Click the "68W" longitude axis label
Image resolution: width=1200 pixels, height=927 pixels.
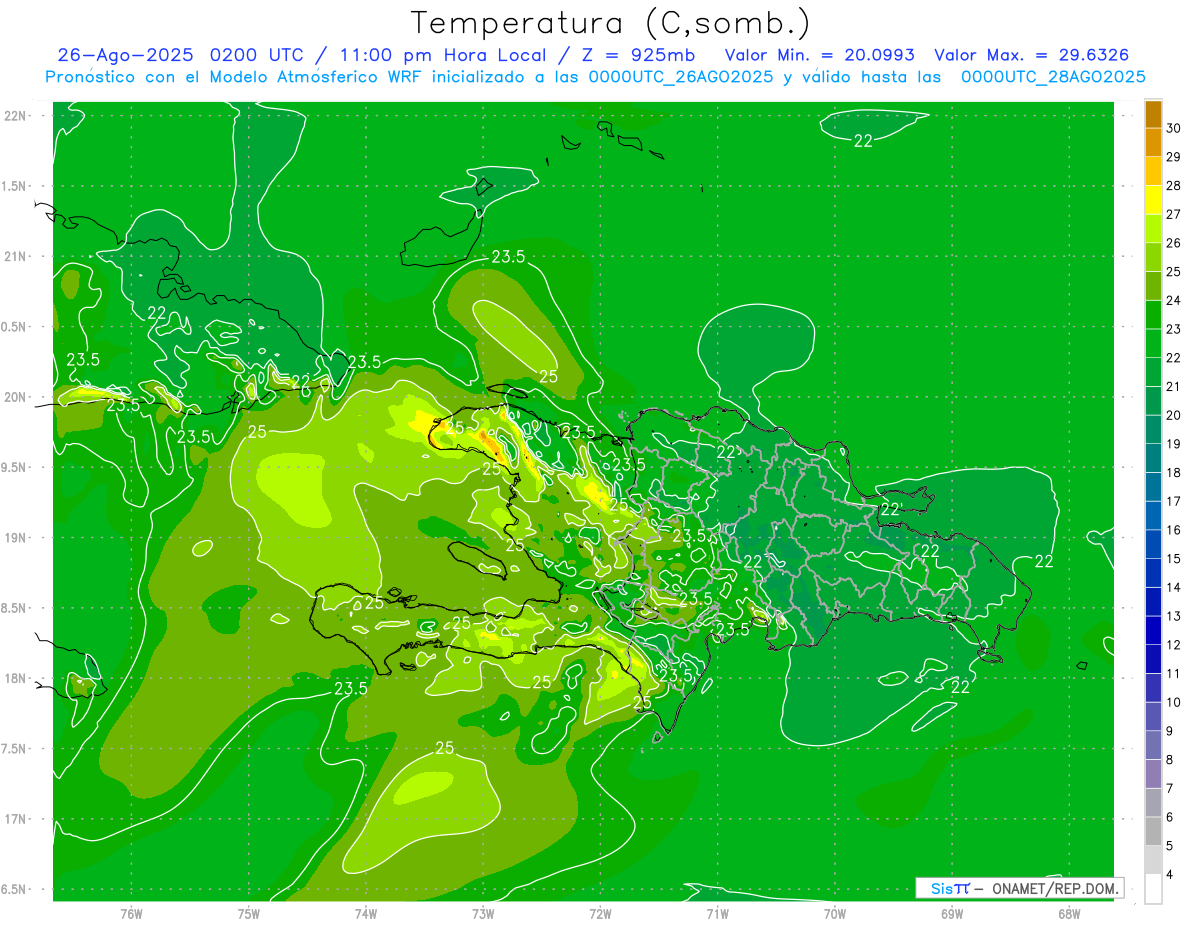click(x=1068, y=913)
